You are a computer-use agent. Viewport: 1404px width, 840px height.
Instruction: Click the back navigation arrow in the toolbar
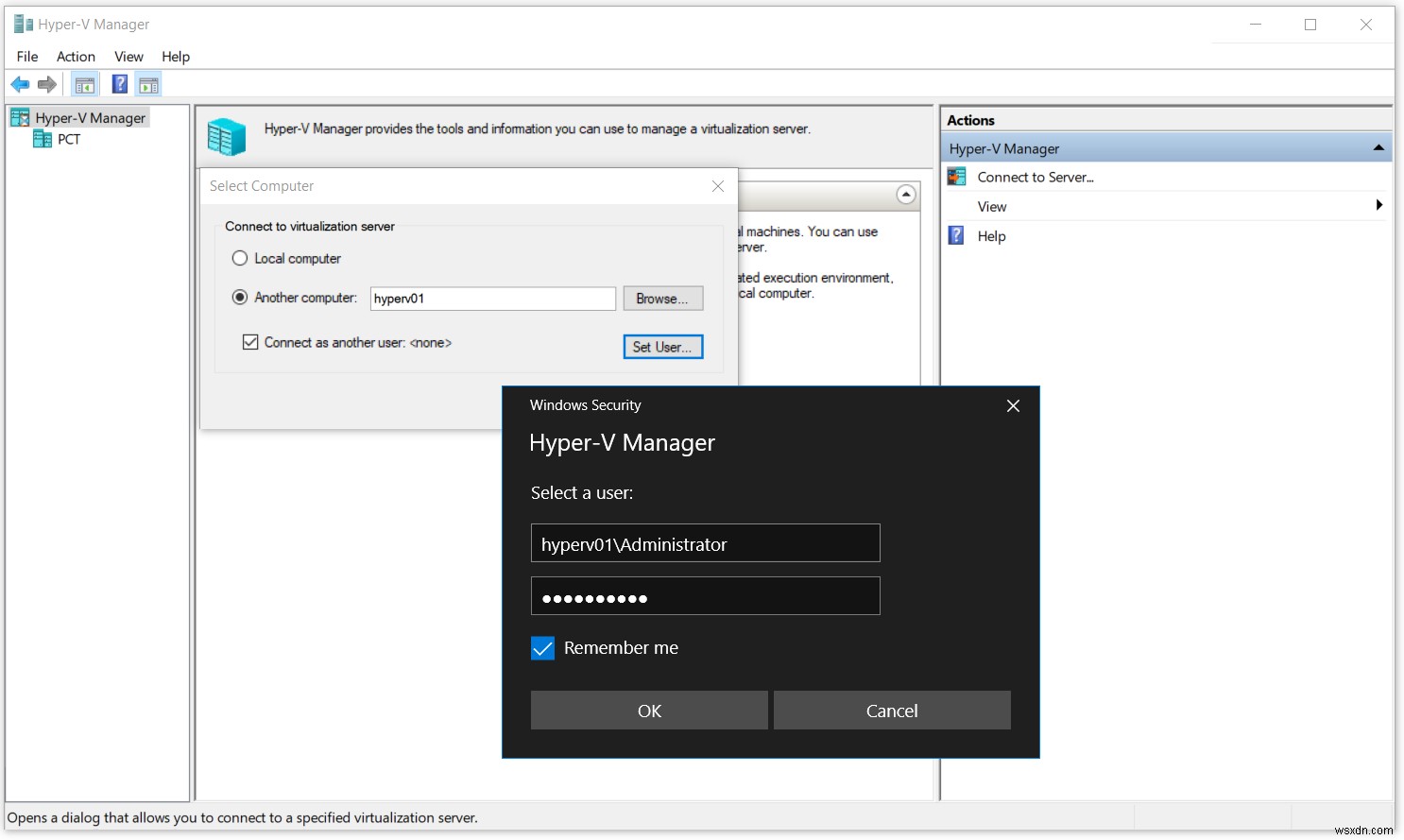pos(20,84)
